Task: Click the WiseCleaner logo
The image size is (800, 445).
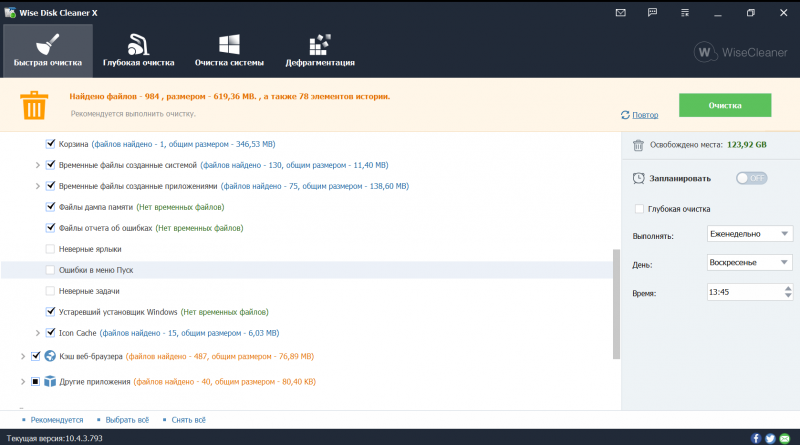Action: pos(741,52)
